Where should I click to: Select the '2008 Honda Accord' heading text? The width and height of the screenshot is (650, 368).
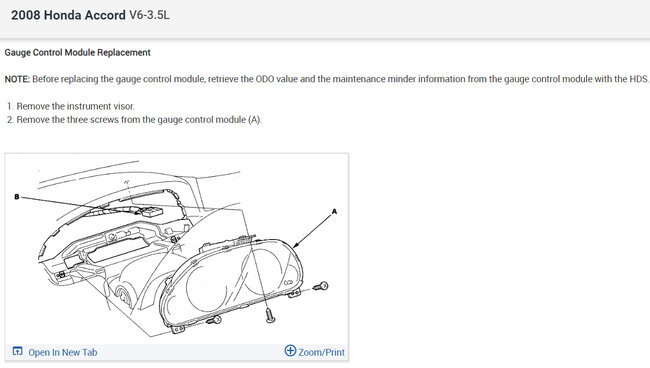[68, 15]
